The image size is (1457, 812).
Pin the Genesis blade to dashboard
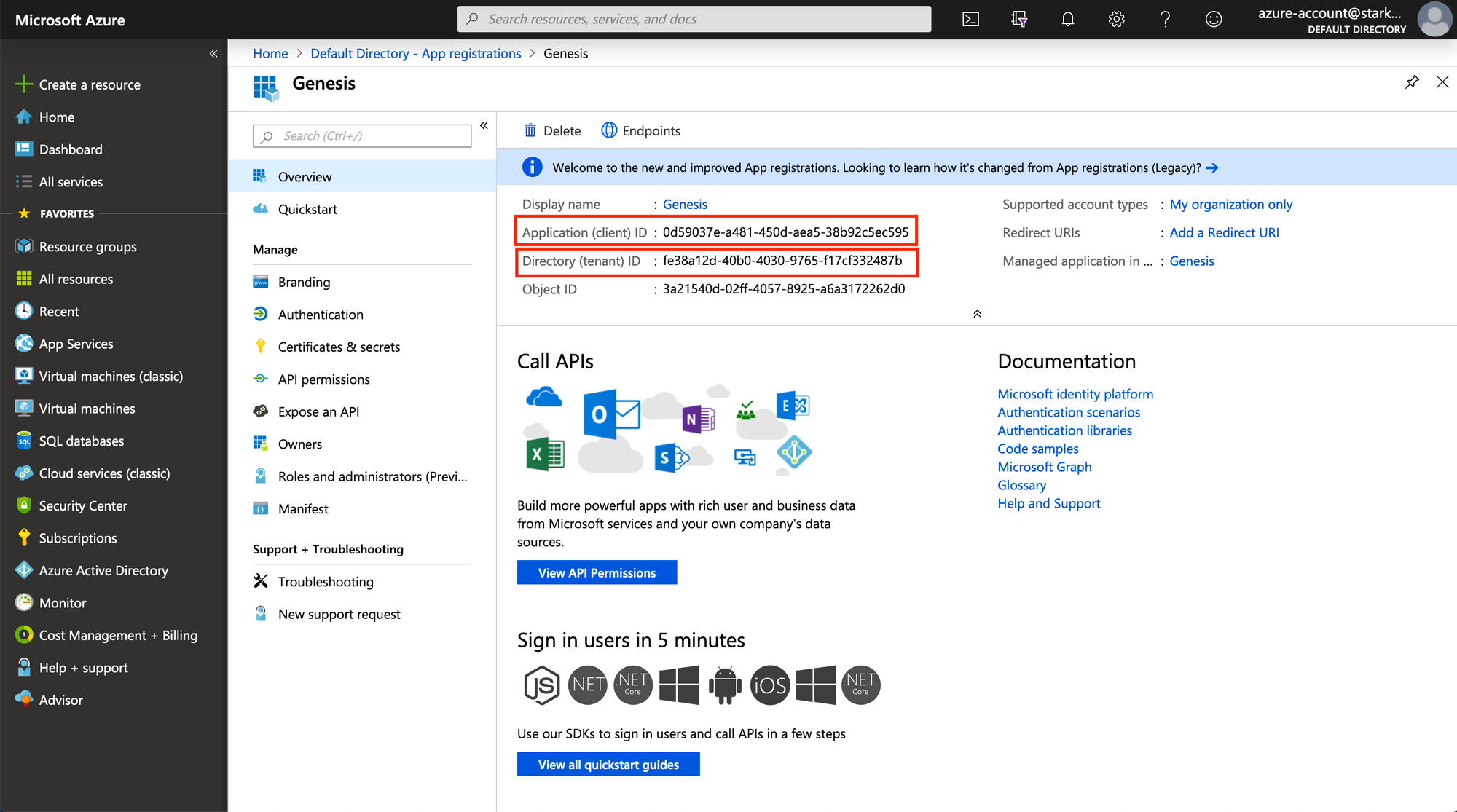click(x=1412, y=82)
